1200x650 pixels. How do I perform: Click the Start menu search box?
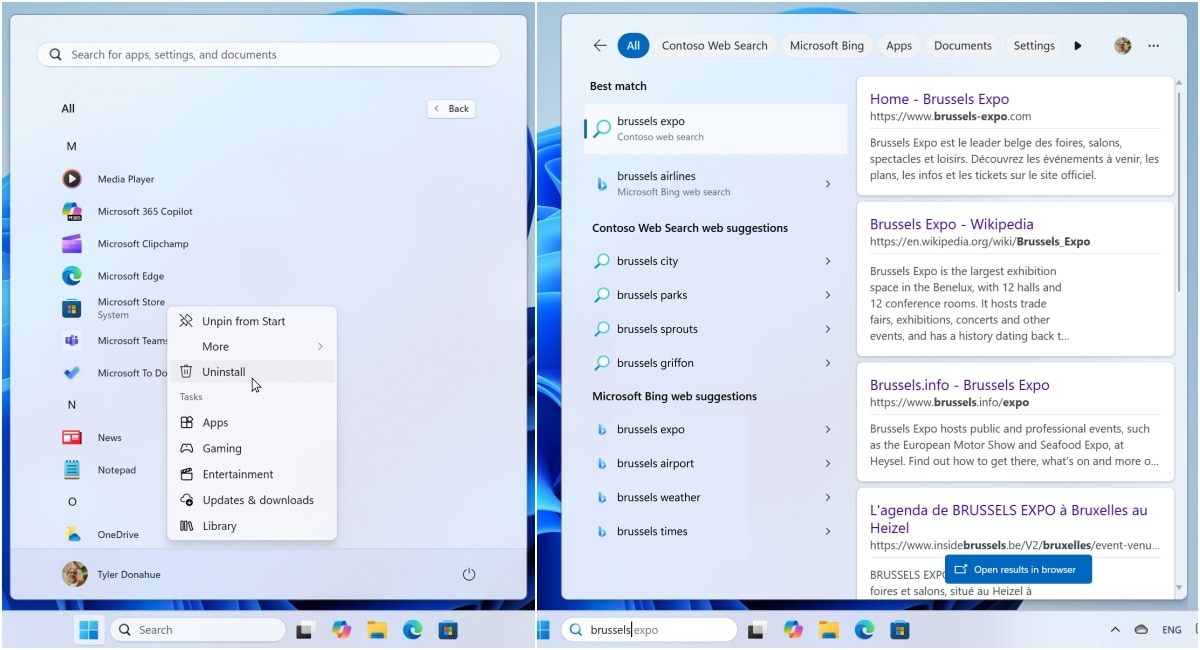click(x=268, y=55)
